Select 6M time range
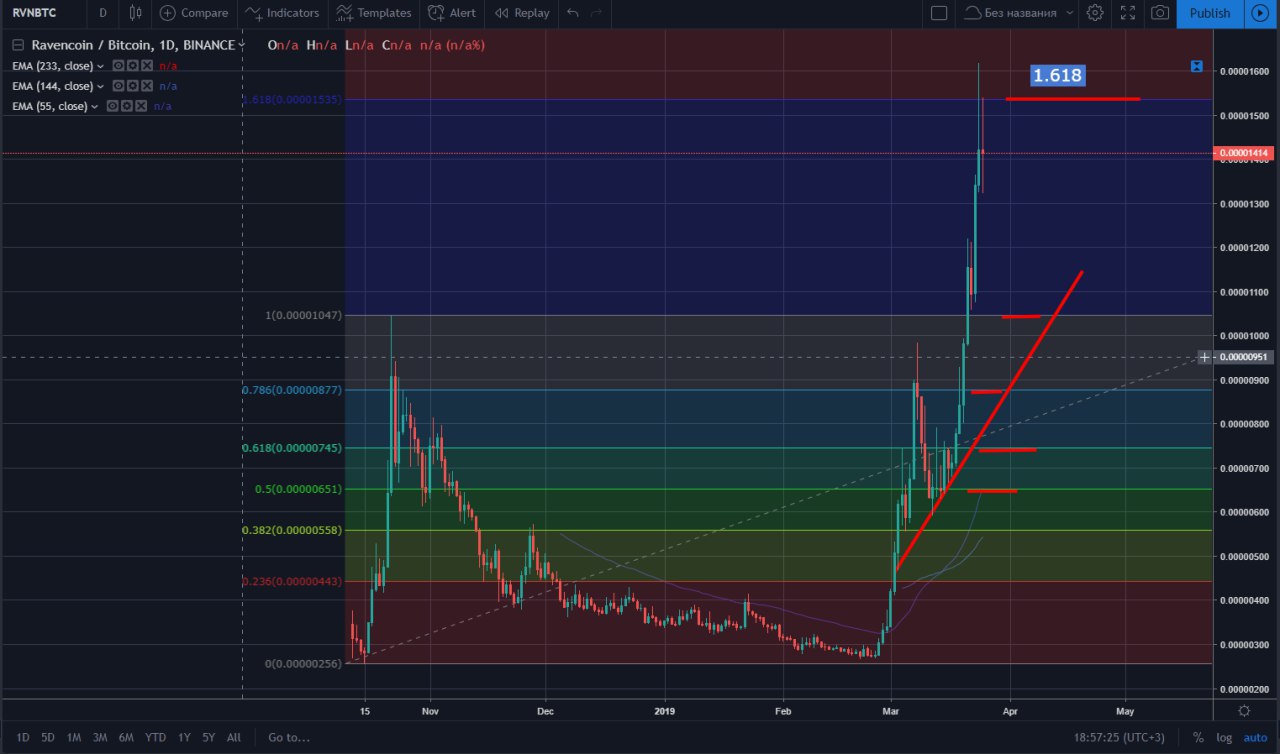The image size is (1280, 754). pos(126,737)
